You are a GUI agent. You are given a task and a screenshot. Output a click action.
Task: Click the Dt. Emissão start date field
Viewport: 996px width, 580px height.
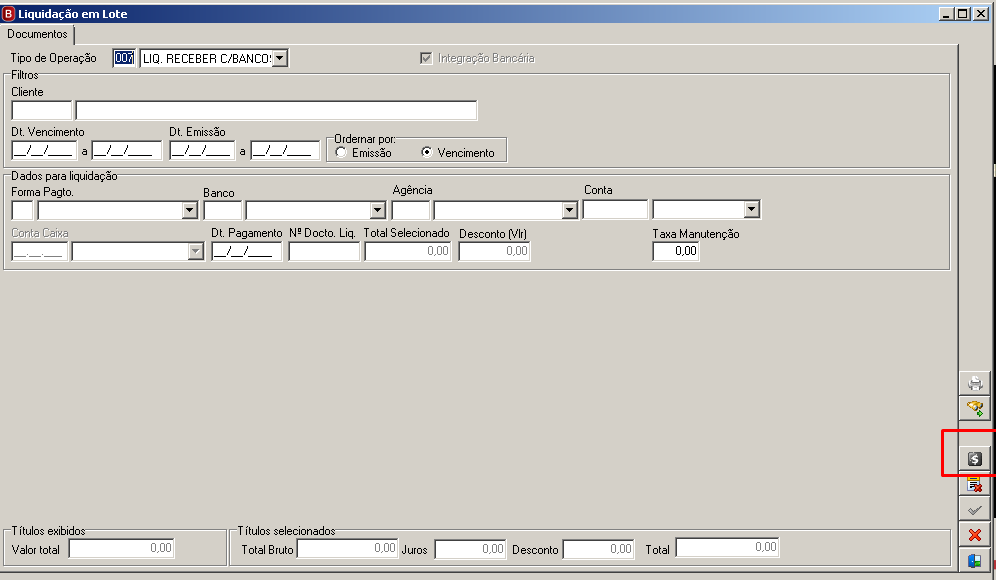tap(202, 151)
